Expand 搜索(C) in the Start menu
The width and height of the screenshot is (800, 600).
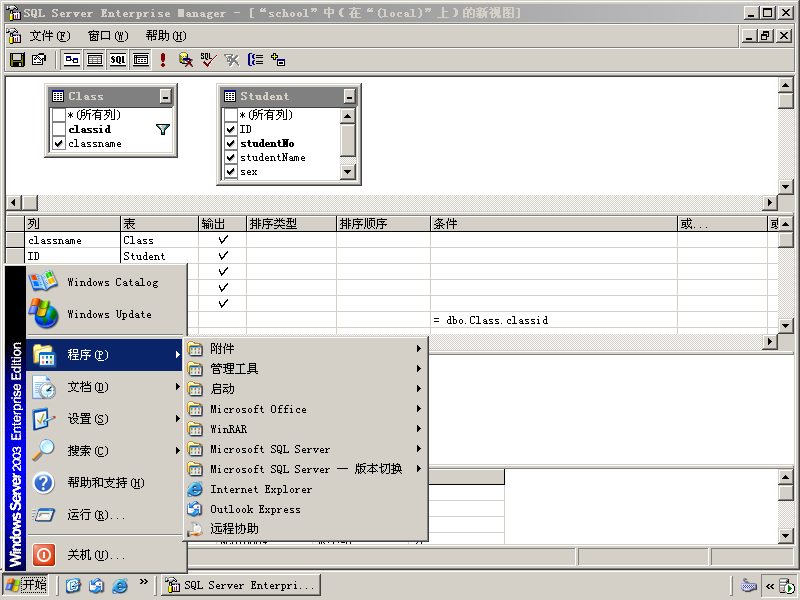106,451
